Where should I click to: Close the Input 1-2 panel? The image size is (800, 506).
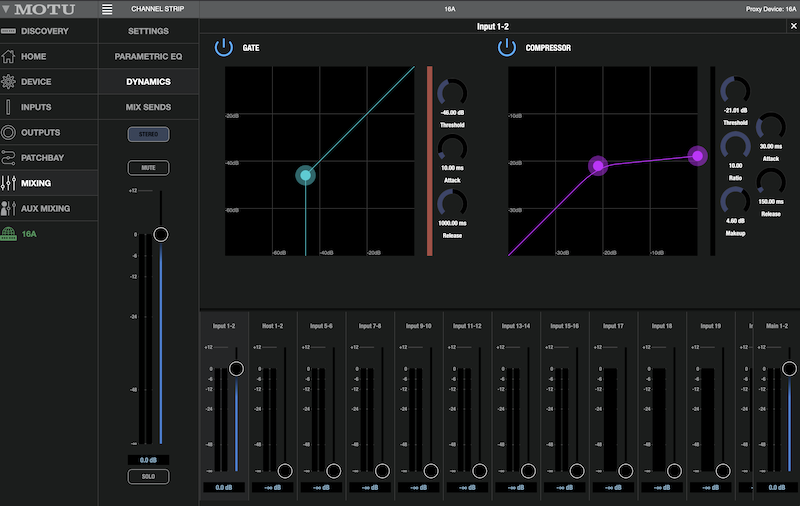tap(793, 26)
